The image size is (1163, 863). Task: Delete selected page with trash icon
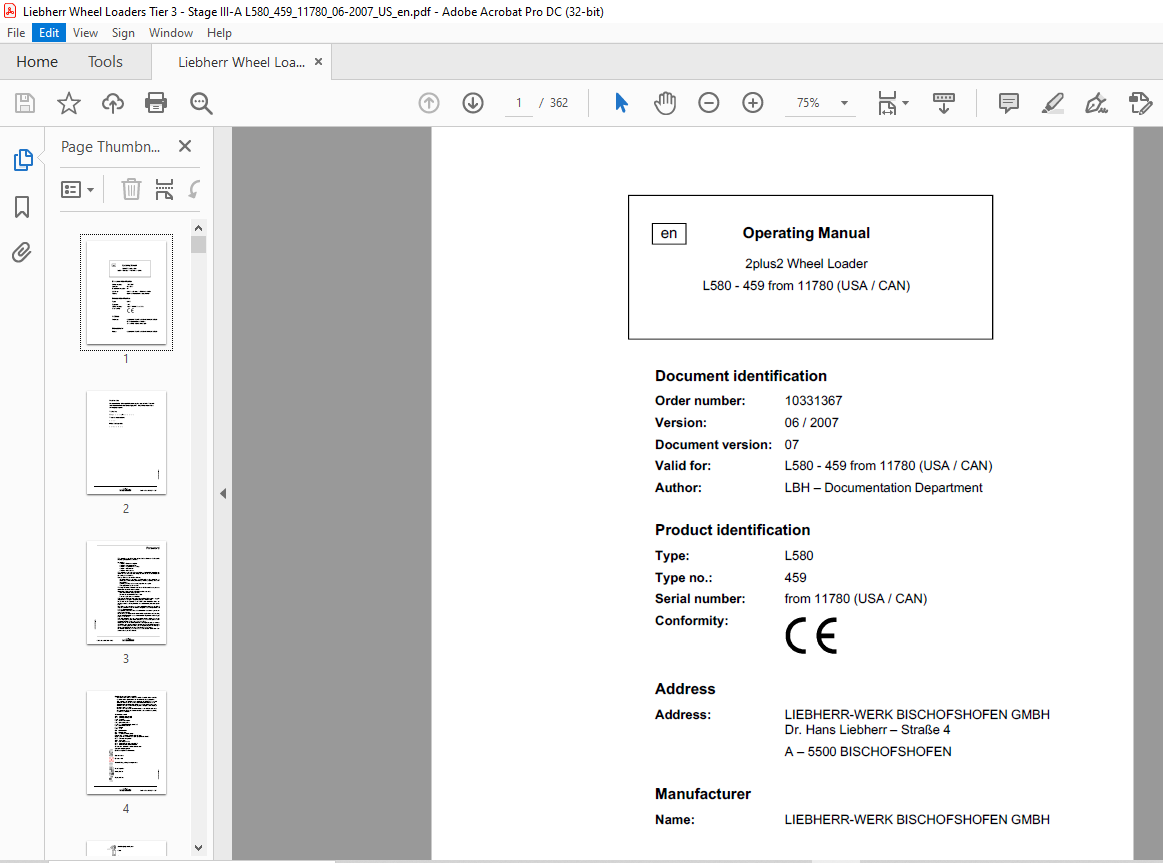(x=131, y=189)
